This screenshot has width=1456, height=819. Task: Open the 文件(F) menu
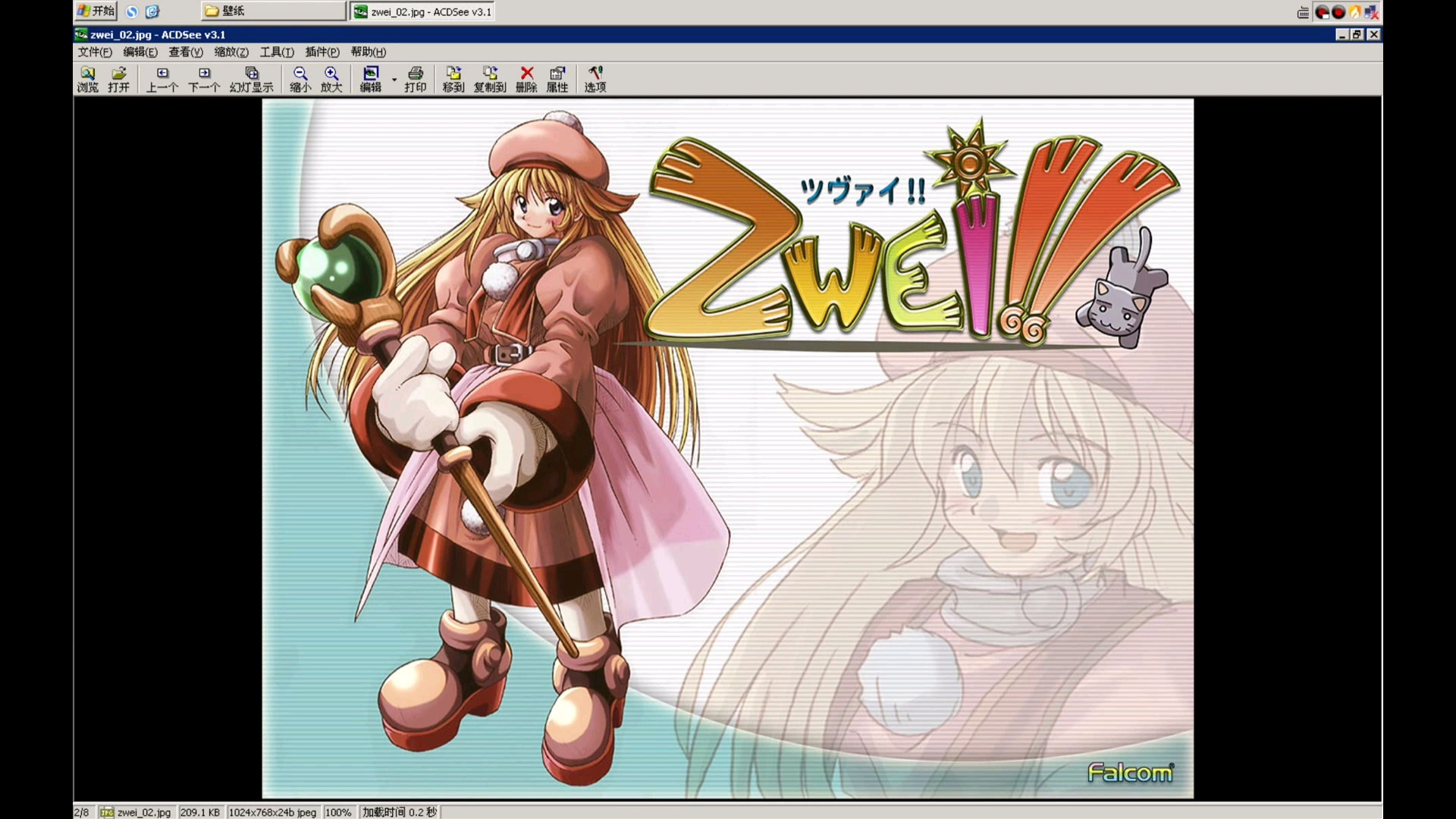(x=95, y=52)
